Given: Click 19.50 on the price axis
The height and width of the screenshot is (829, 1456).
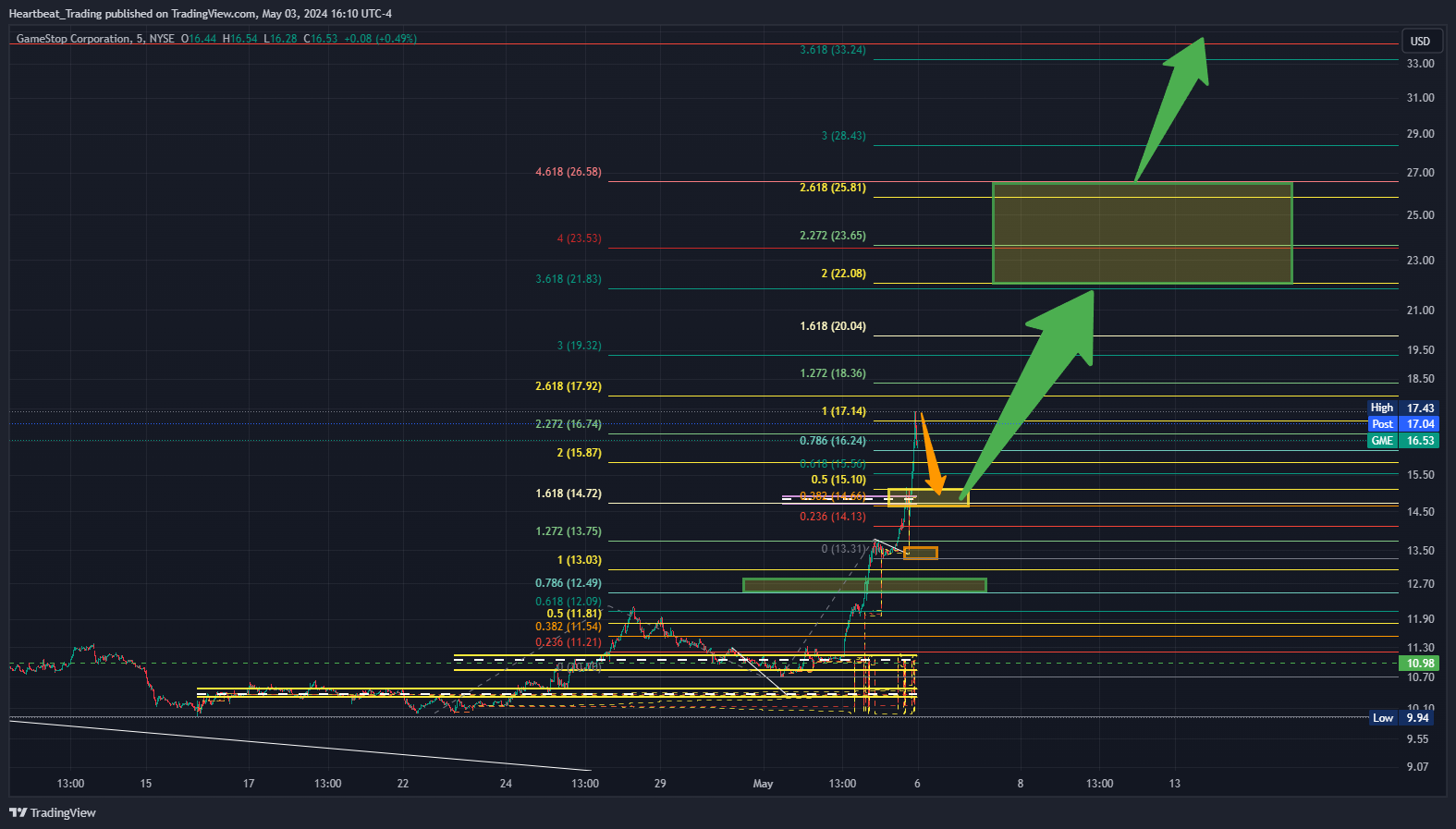Looking at the screenshot, I should [x=1421, y=350].
